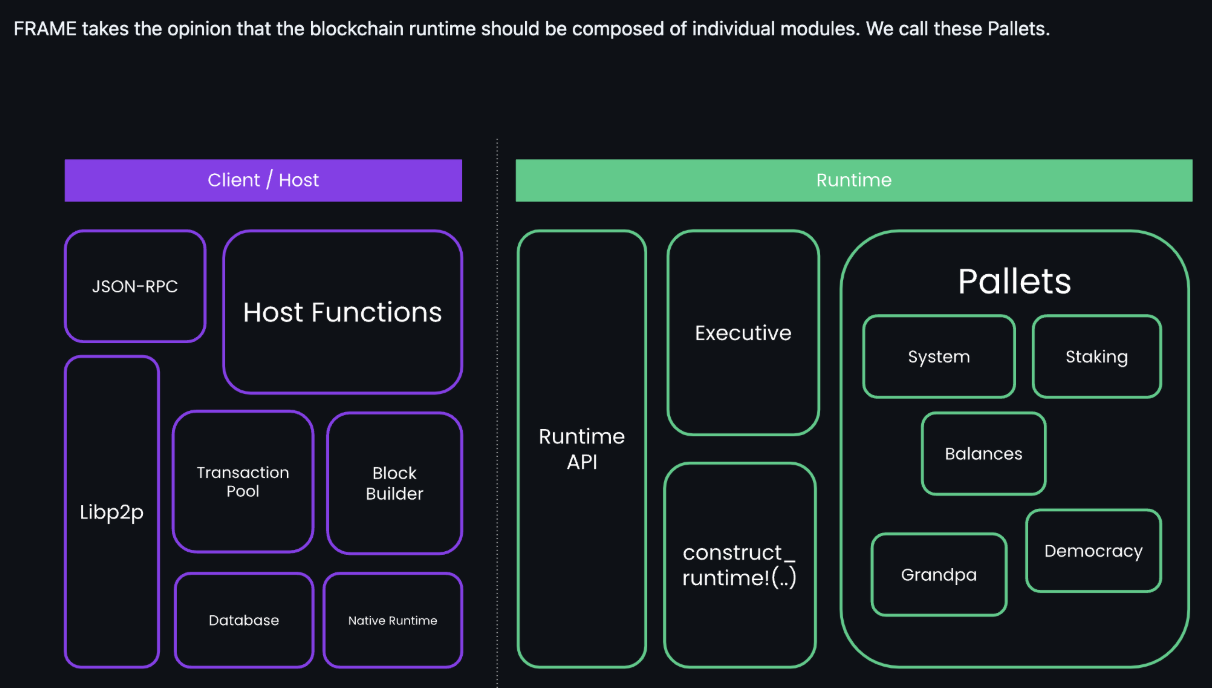Click the Runtime API box

point(582,449)
